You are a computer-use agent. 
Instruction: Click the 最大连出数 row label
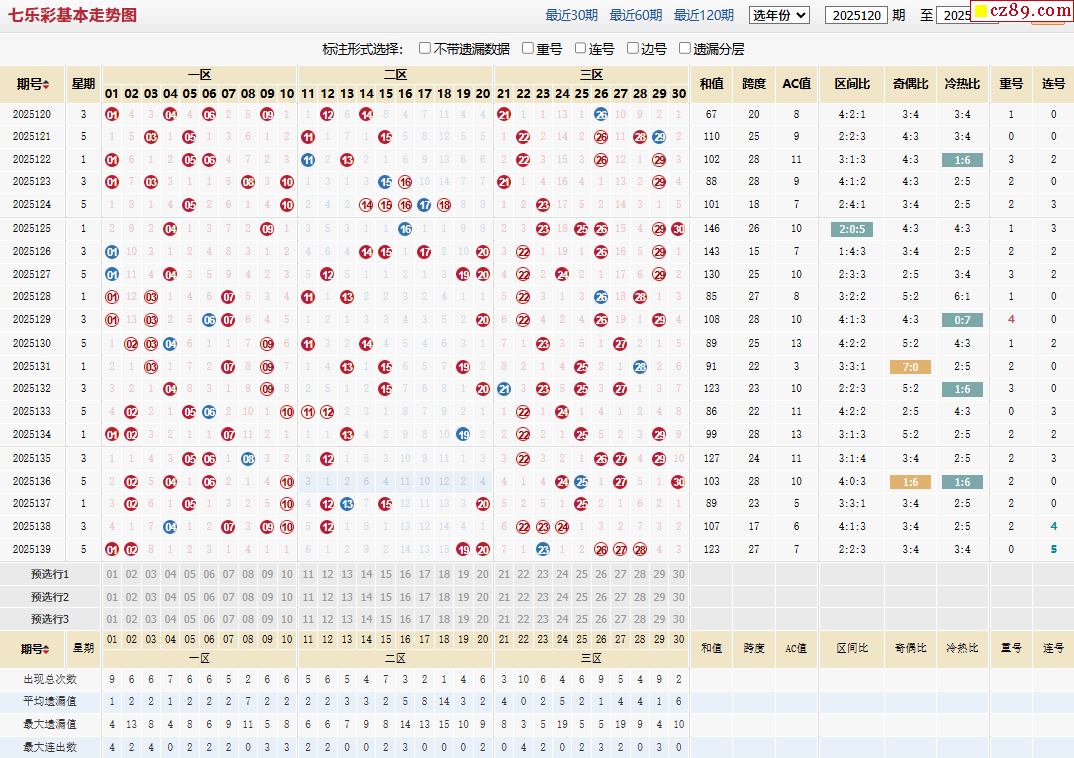tap(50, 747)
